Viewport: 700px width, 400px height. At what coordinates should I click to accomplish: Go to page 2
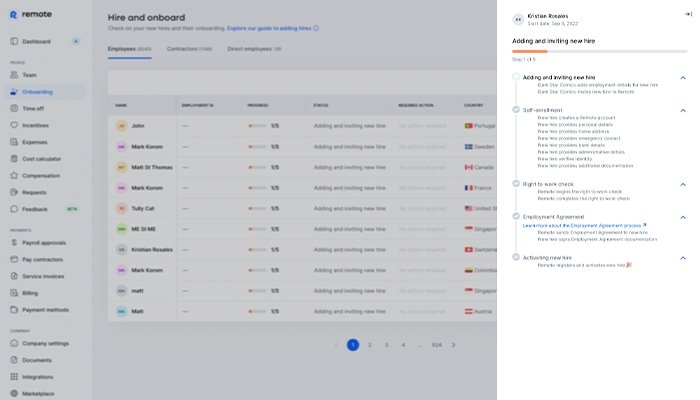tap(370, 345)
